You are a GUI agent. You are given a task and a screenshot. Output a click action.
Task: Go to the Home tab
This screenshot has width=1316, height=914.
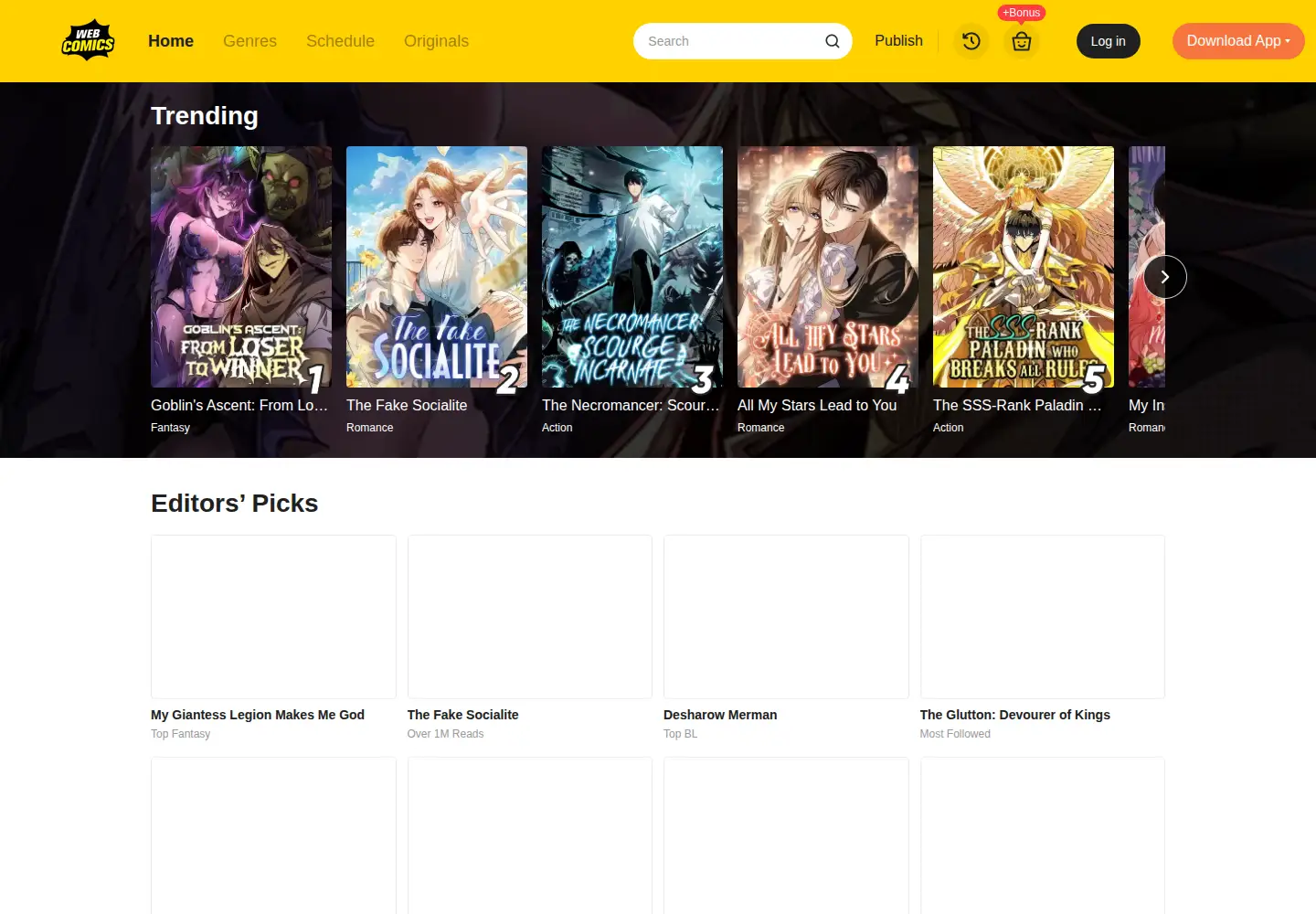[171, 41]
